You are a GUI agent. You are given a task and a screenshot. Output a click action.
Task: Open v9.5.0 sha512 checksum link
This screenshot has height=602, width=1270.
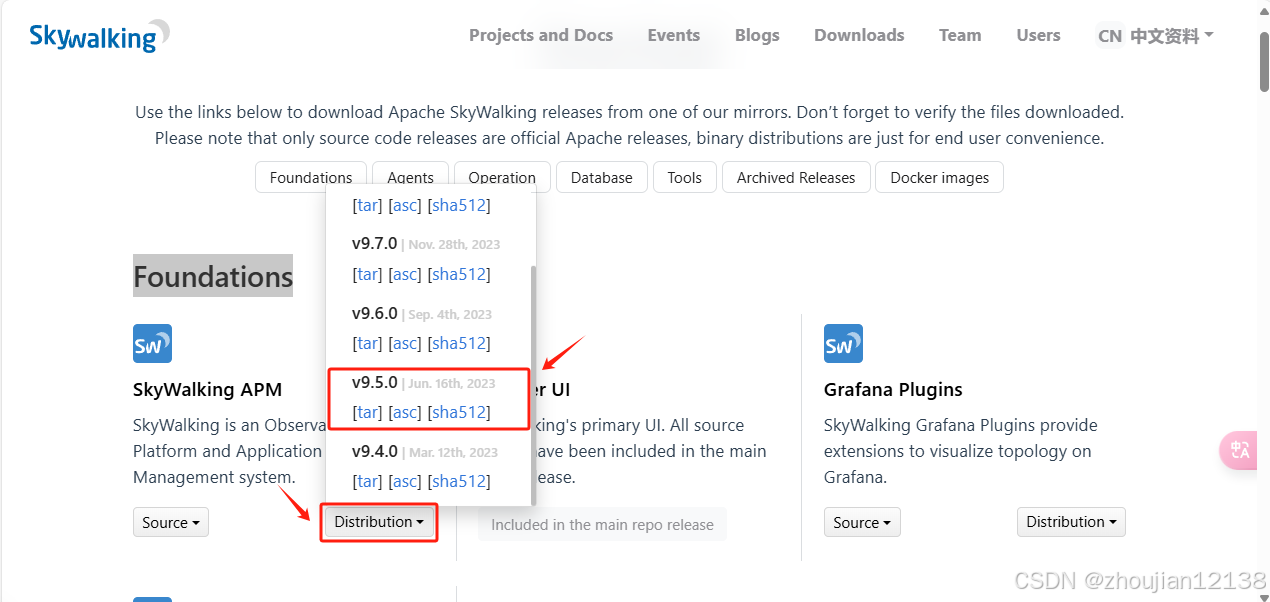(x=459, y=412)
